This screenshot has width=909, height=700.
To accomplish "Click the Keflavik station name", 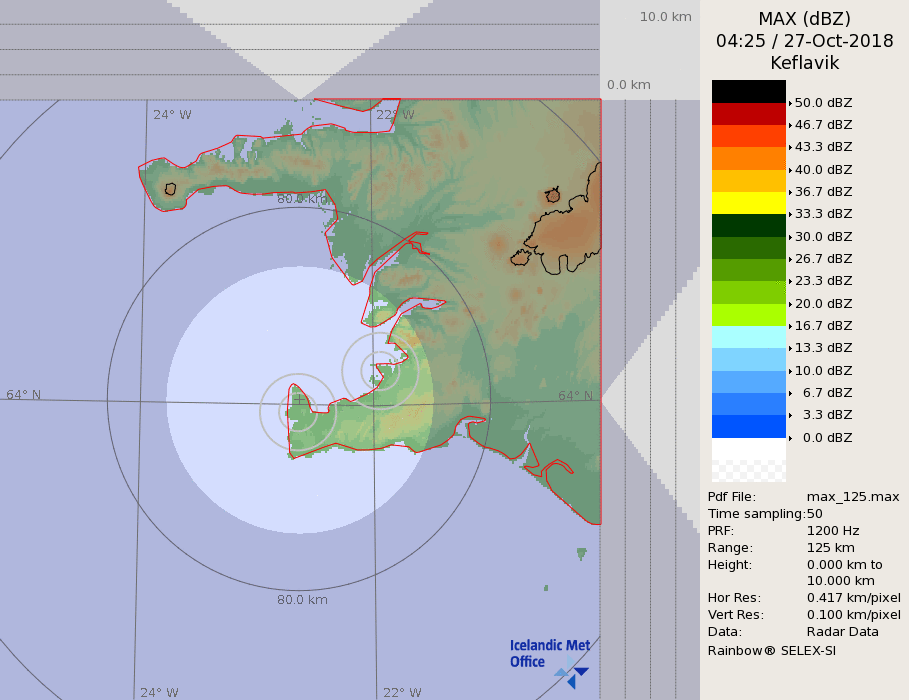I will 804,63.
